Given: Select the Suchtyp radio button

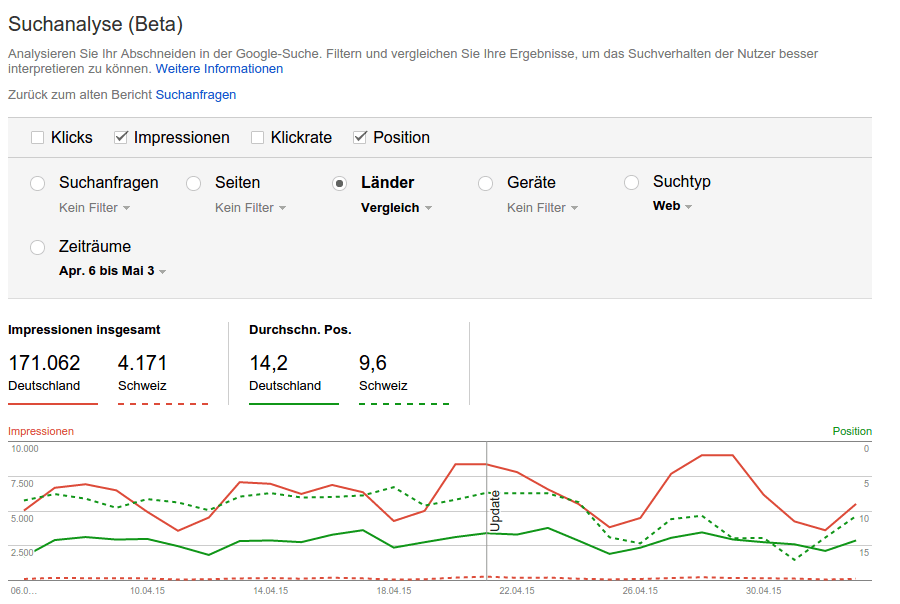Looking at the screenshot, I should (632, 182).
